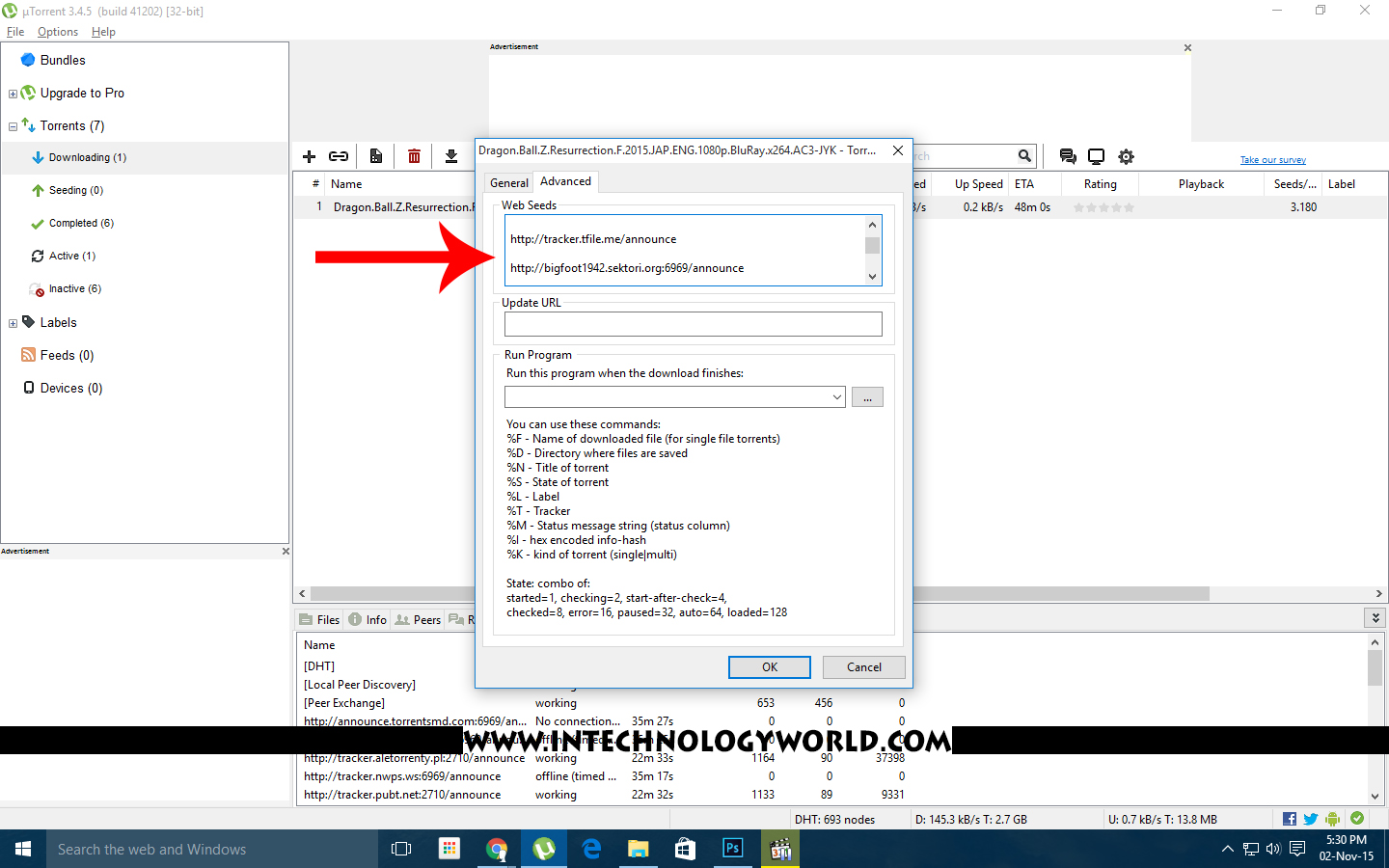
Task: Open Windows Store from the taskbar
Action: coord(686,849)
